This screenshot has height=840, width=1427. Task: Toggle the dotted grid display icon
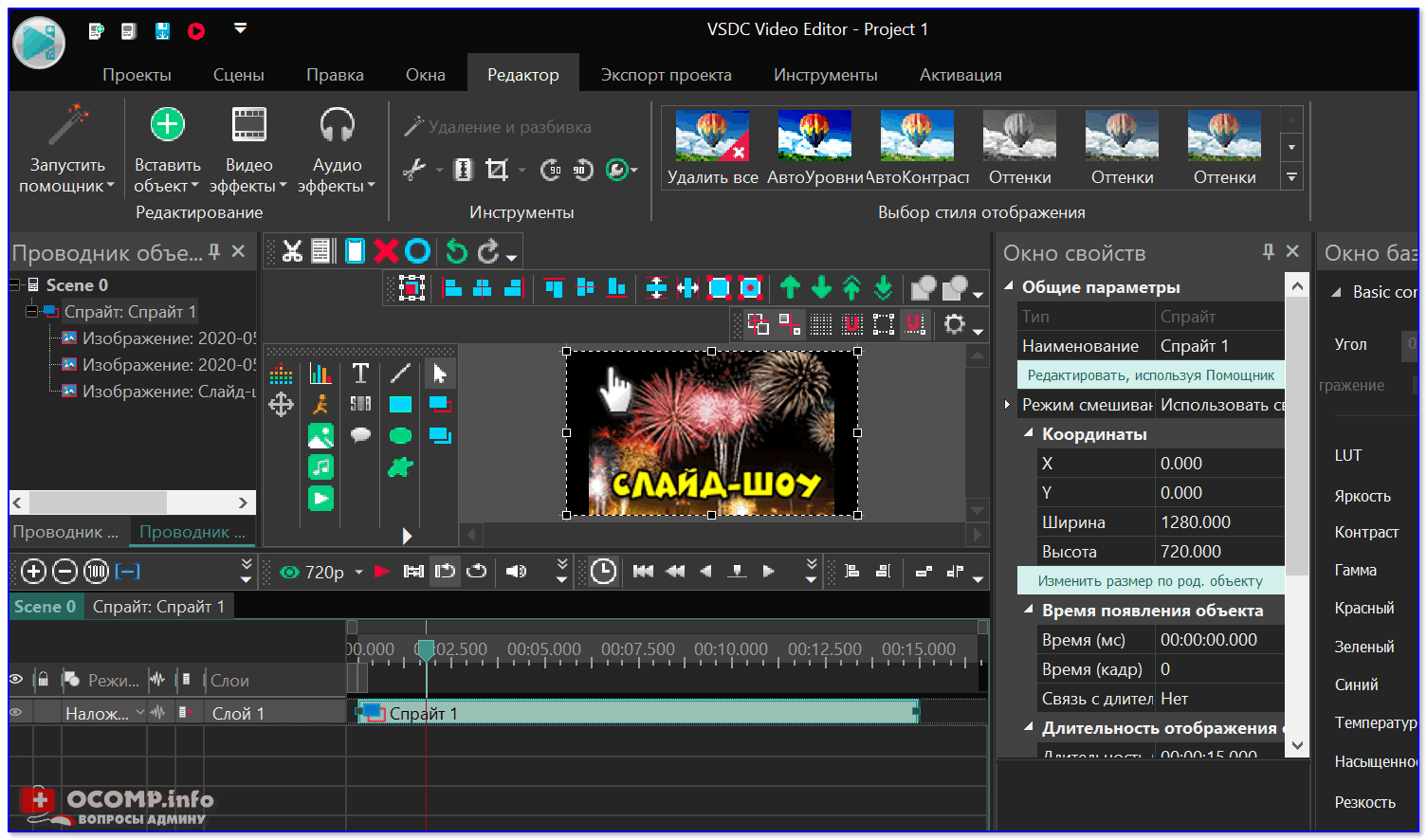[x=821, y=325]
